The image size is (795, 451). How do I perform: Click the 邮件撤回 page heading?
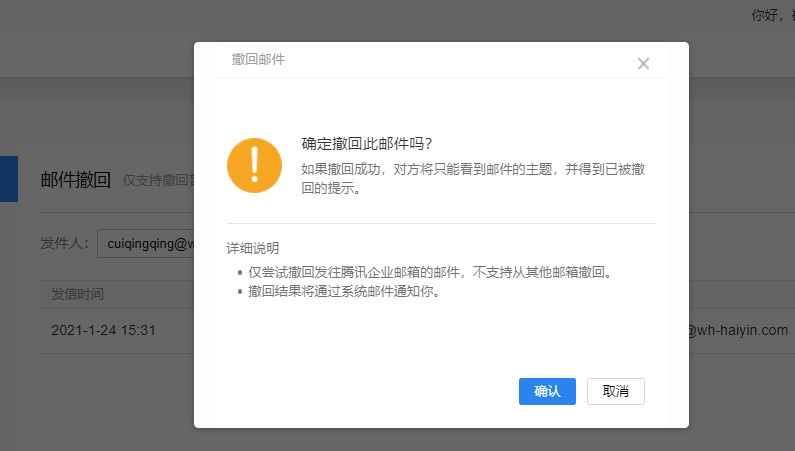pyautogui.click(x=75, y=180)
